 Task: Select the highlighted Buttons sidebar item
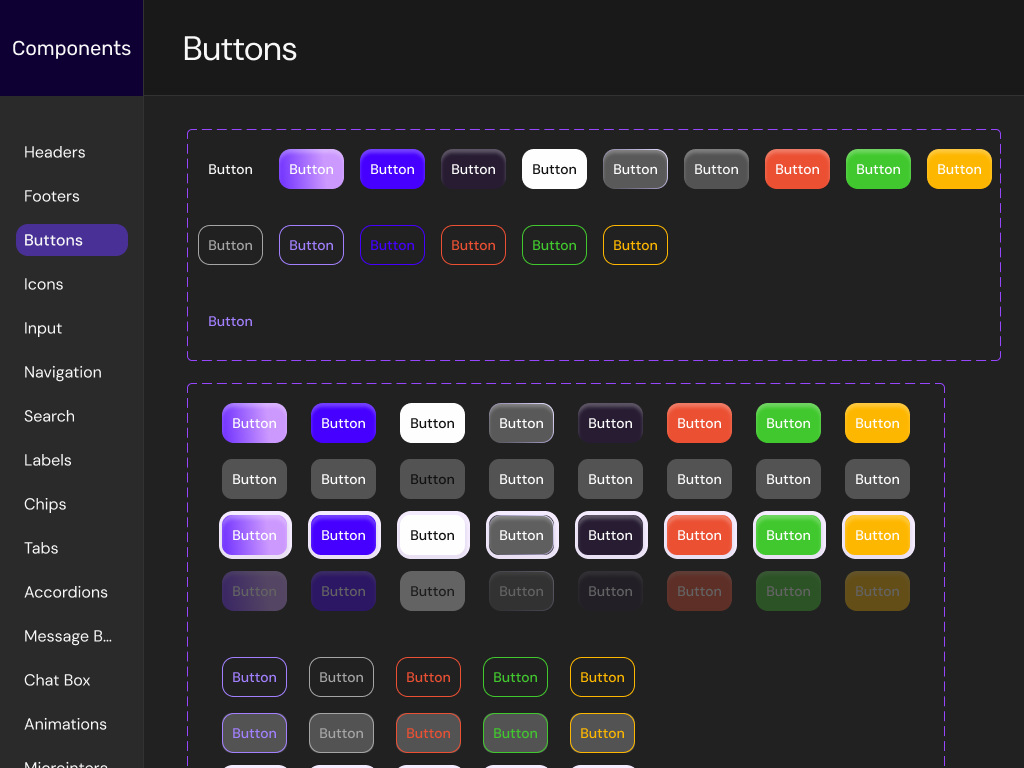[x=71, y=240]
